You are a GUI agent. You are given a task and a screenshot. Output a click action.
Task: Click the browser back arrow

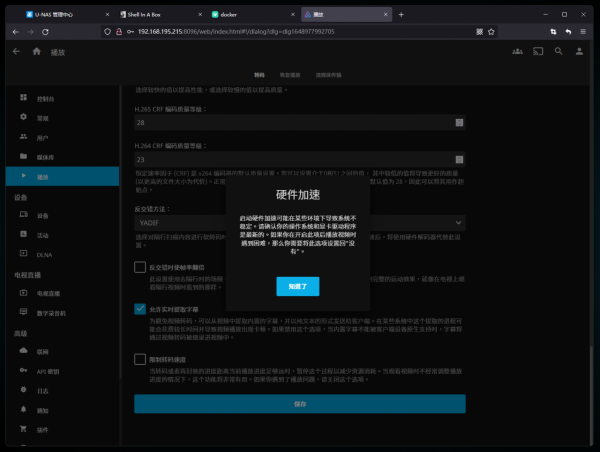(16, 32)
